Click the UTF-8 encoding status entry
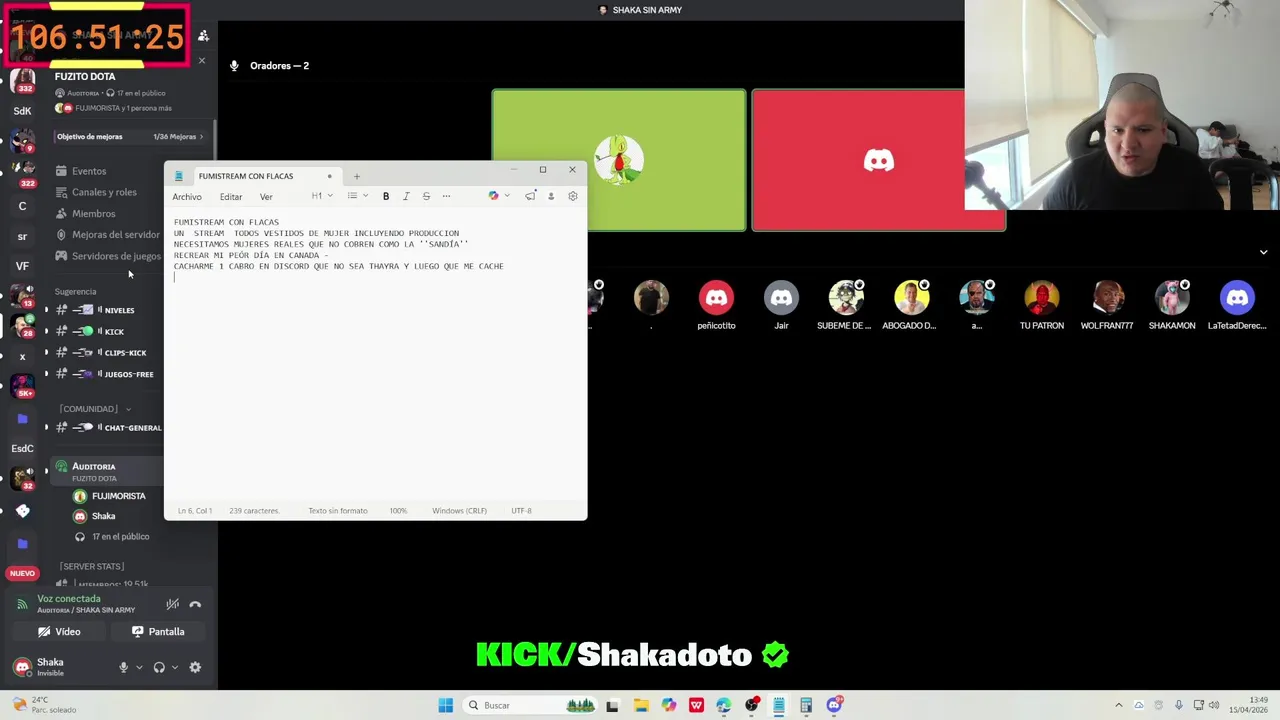The height and width of the screenshot is (720, 1280). pyautogui.click(x=521, y=511)
